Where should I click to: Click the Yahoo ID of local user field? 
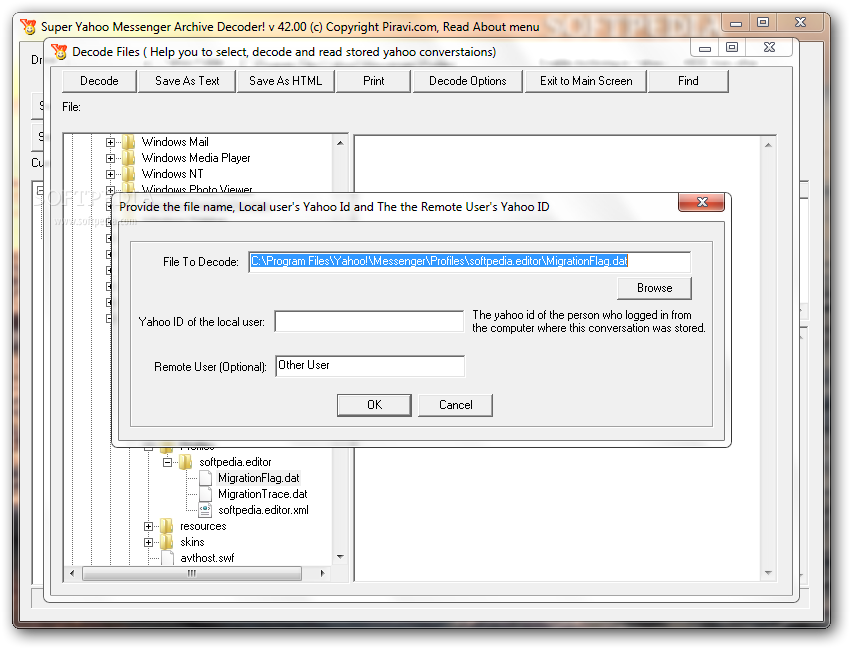(370, 321)
